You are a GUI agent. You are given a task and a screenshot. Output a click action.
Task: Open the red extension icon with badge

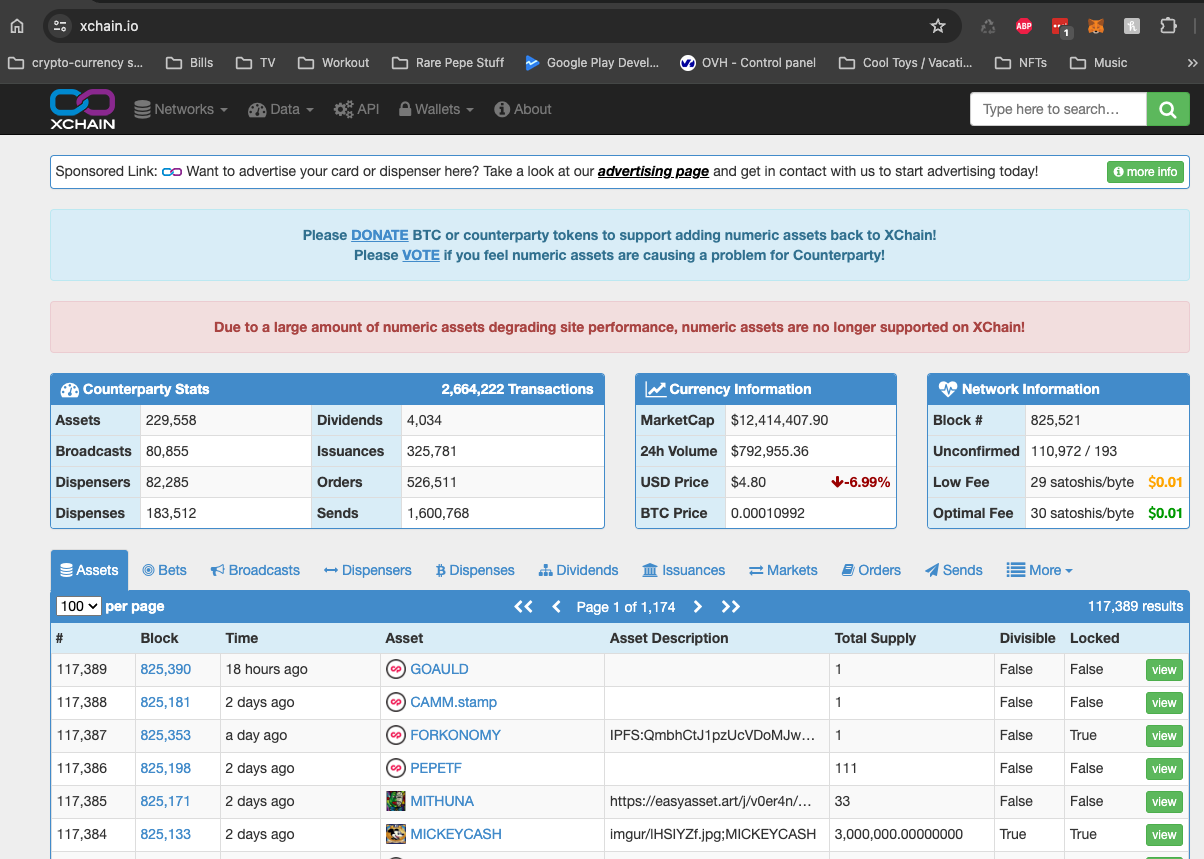[x=1061, y=27]
